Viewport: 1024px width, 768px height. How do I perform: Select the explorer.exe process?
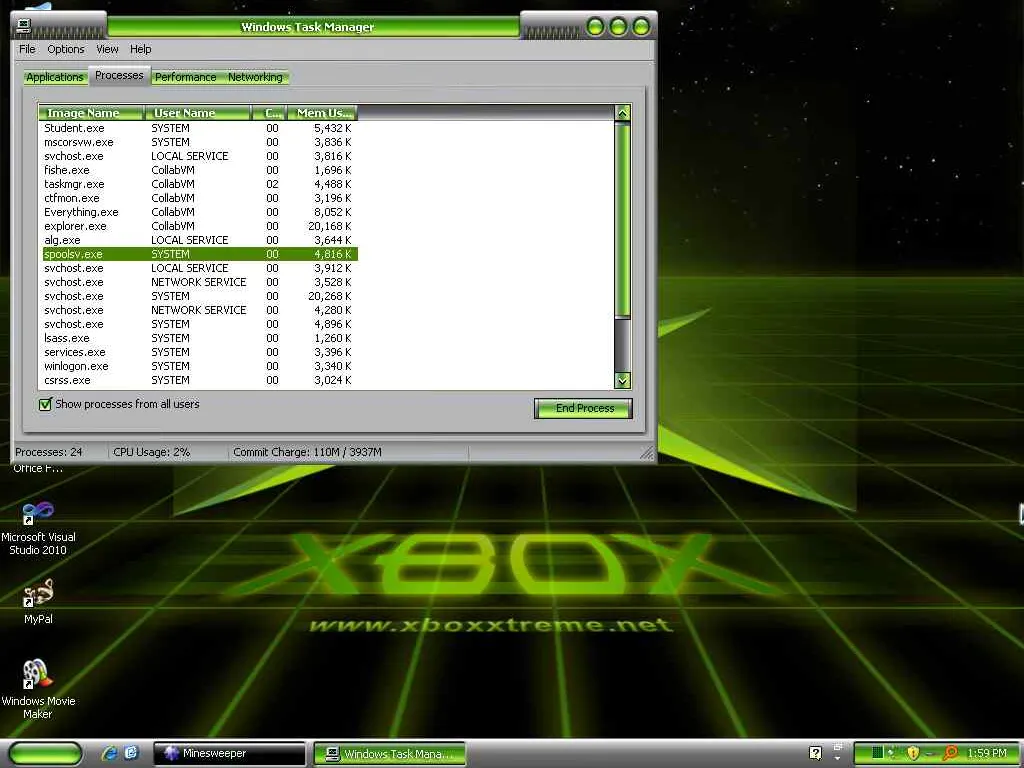point(200,226)
